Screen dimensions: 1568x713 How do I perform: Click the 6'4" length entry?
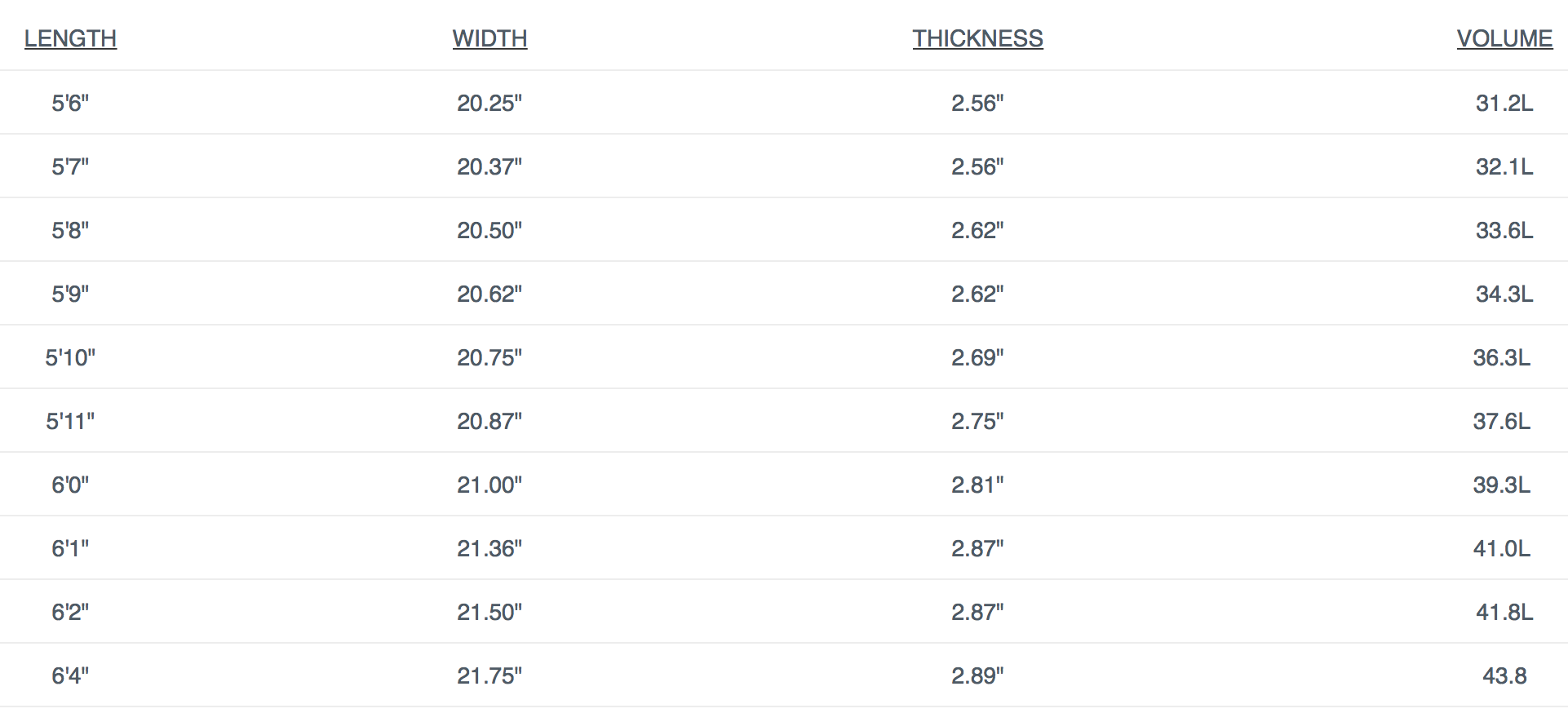coord(70,675)
